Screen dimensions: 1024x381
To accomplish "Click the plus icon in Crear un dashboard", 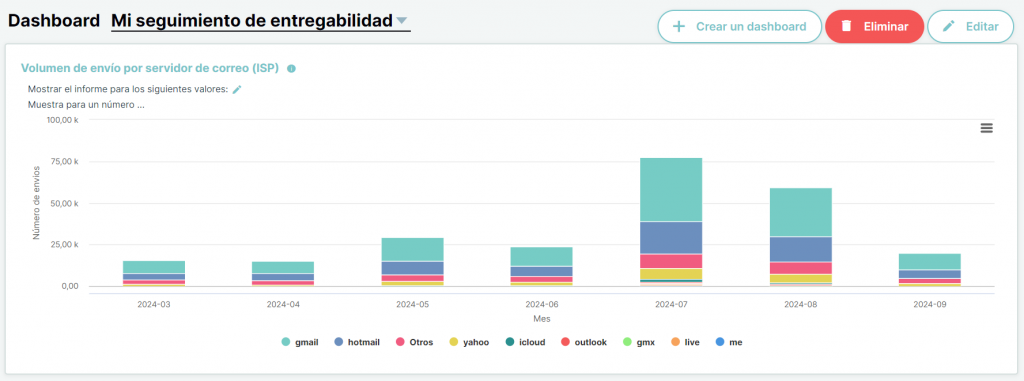I will click(679, 27).
